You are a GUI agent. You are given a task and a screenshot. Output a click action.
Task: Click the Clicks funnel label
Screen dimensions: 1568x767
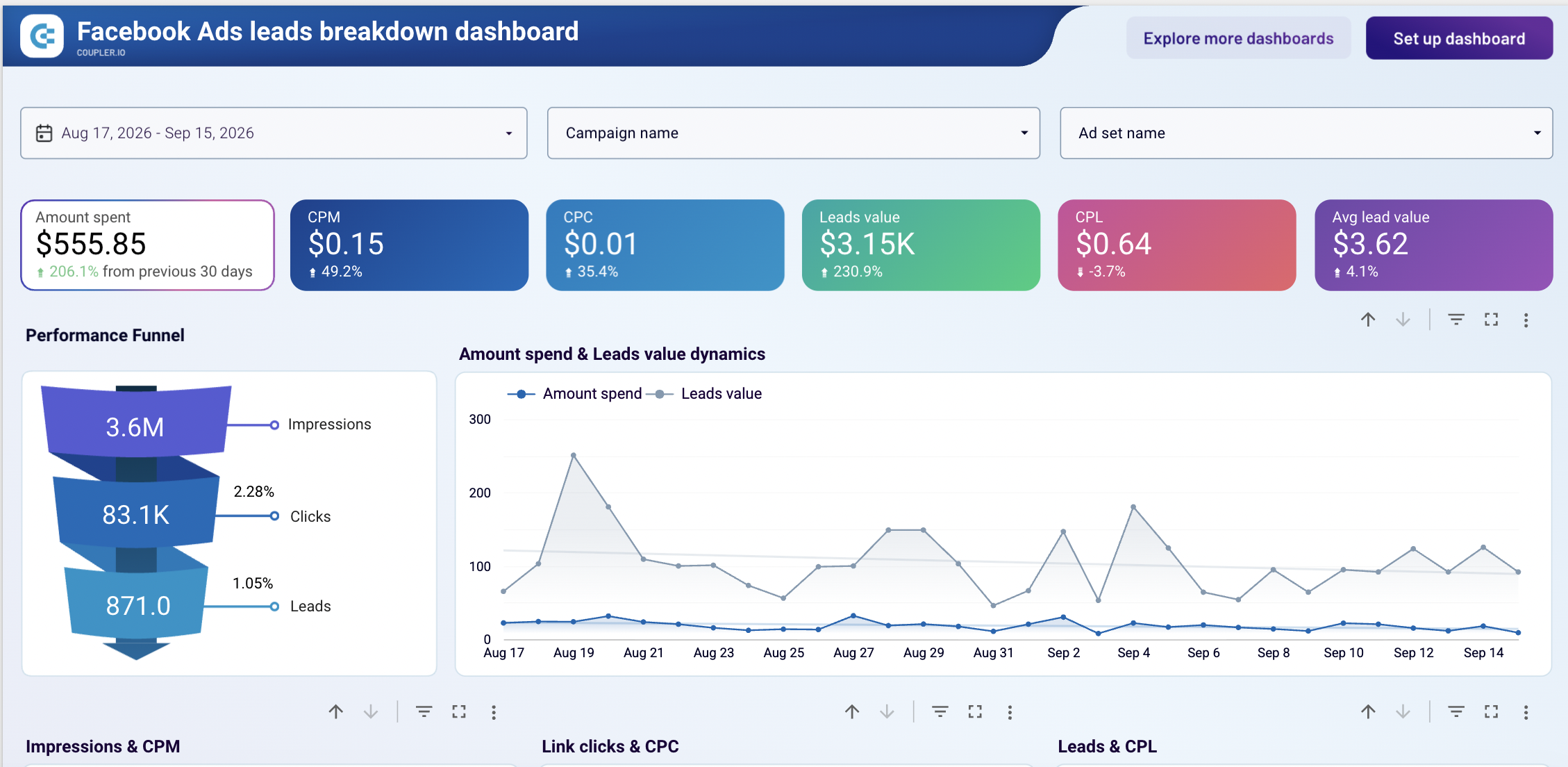(x=310, y=516)
